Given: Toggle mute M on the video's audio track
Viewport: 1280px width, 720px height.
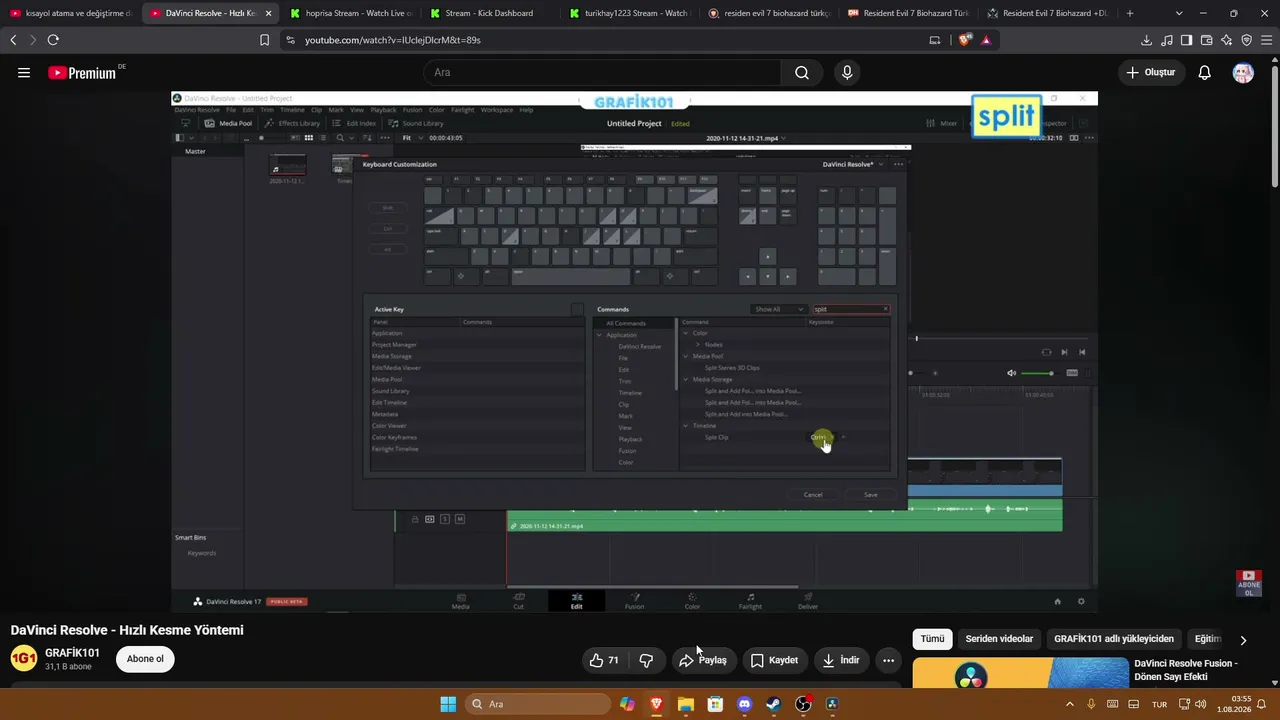Looking at the screenshot, I should [460, 519].
